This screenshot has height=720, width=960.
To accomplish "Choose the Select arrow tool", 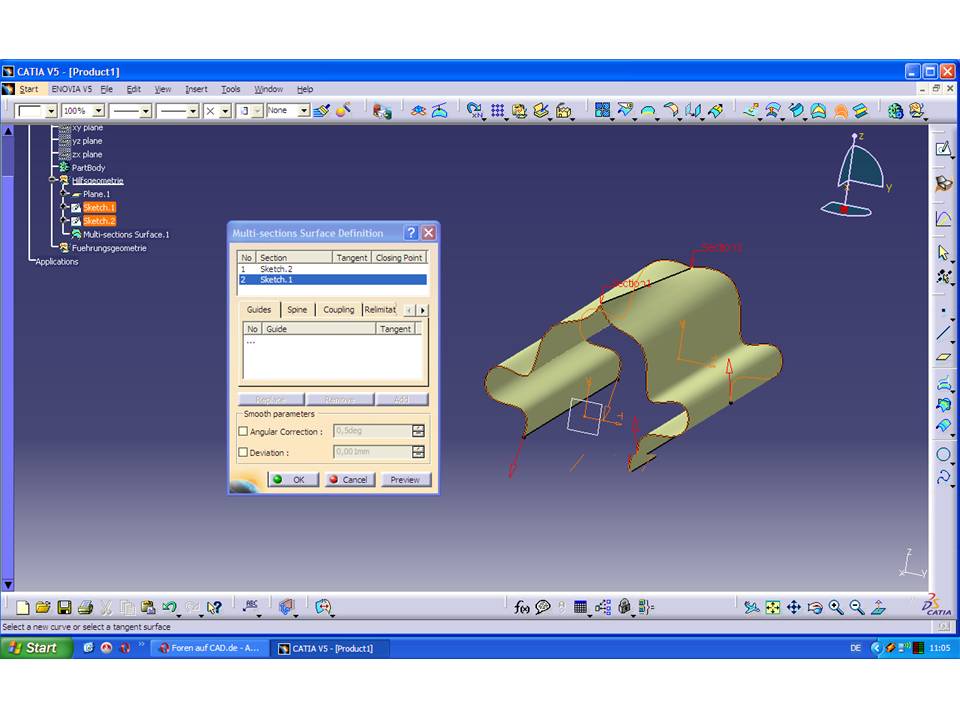I will (x=943, y=252).
